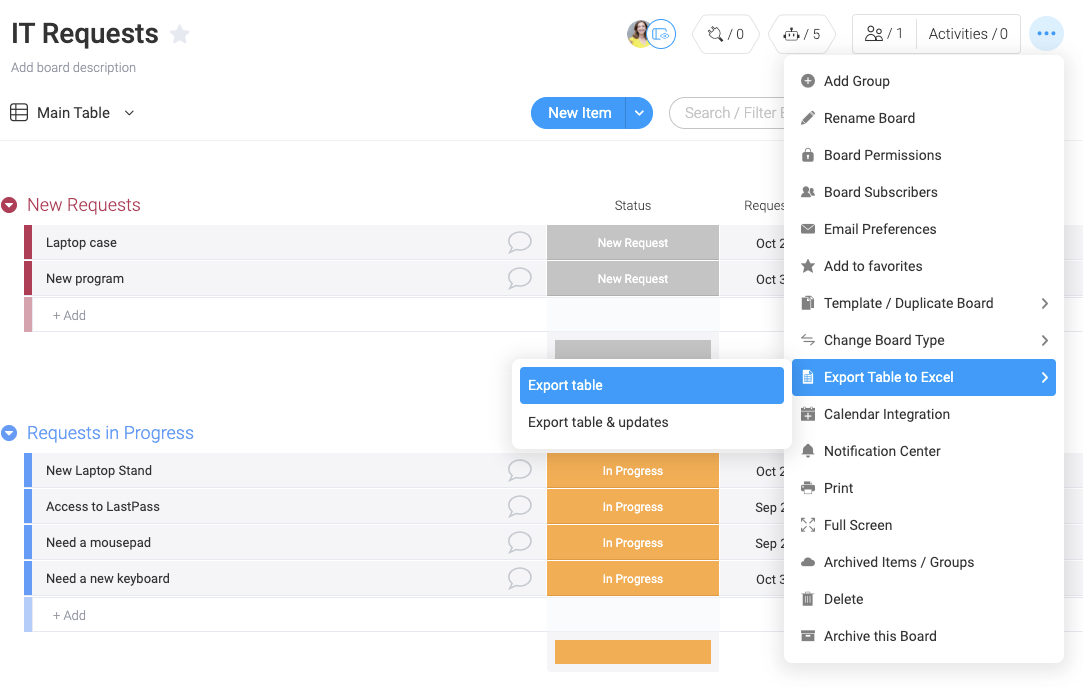Image resolution: width=1083 pixels, height=688 pixels.
Task: Expand Template / Duplicate Board submenu arrow
Action: pyautogui.click(x=1044, y=303)
